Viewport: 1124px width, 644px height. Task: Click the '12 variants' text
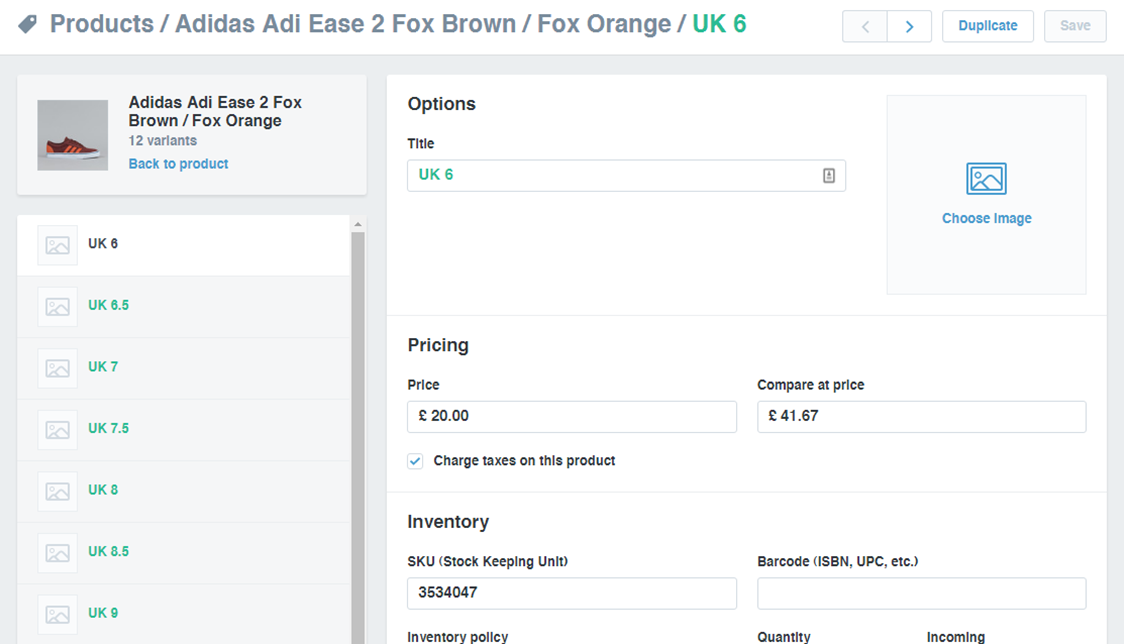(x=163, y=141)
